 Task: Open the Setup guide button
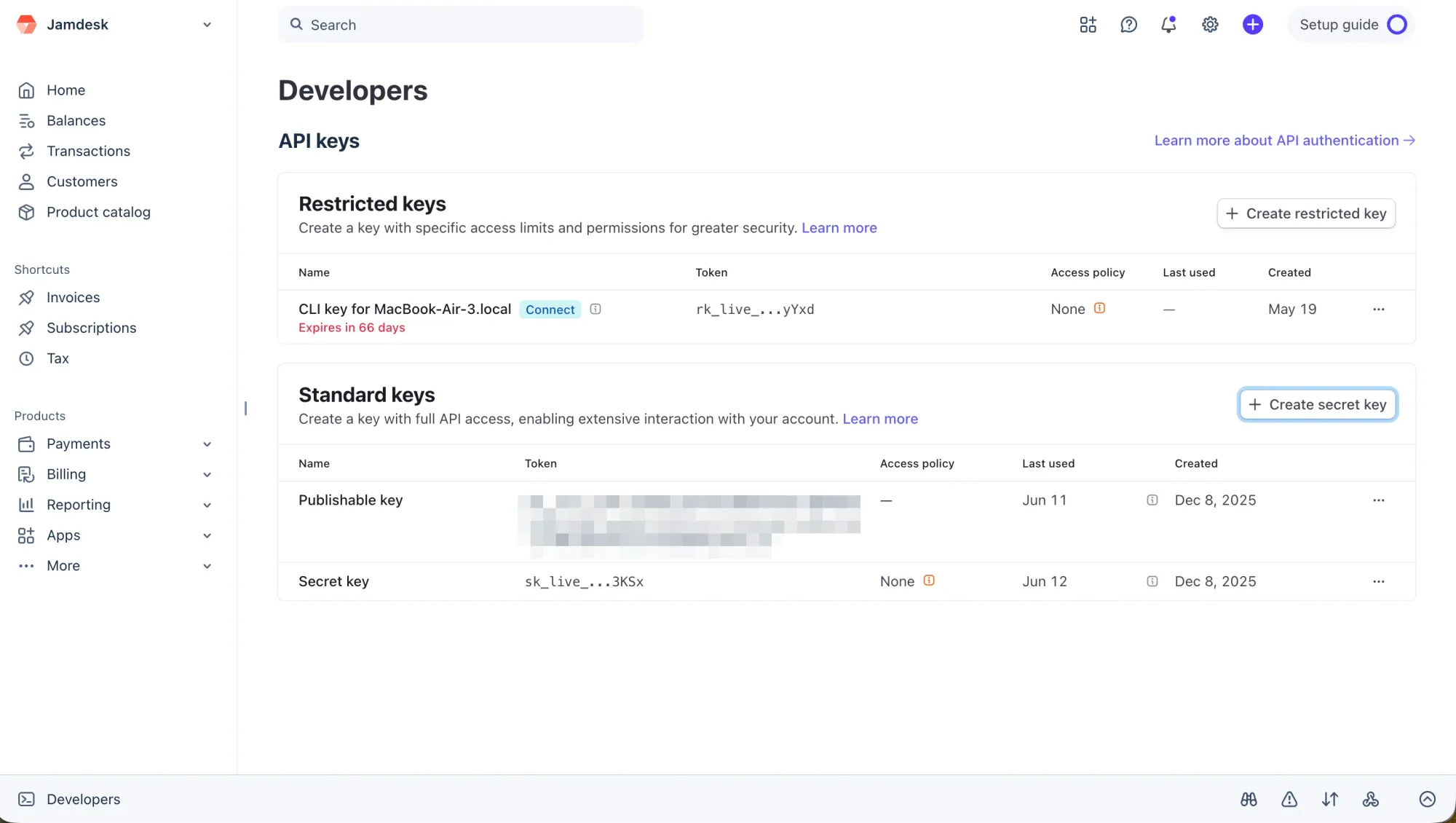coord(1351,25)
